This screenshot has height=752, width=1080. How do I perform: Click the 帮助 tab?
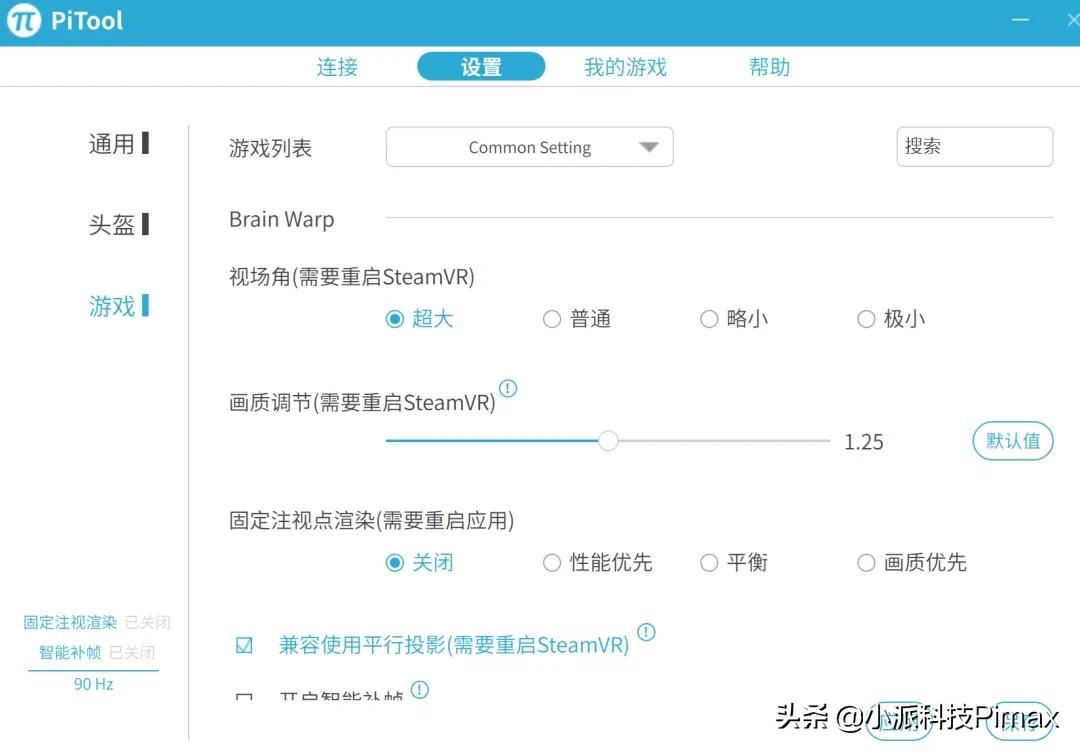(769, 66)
